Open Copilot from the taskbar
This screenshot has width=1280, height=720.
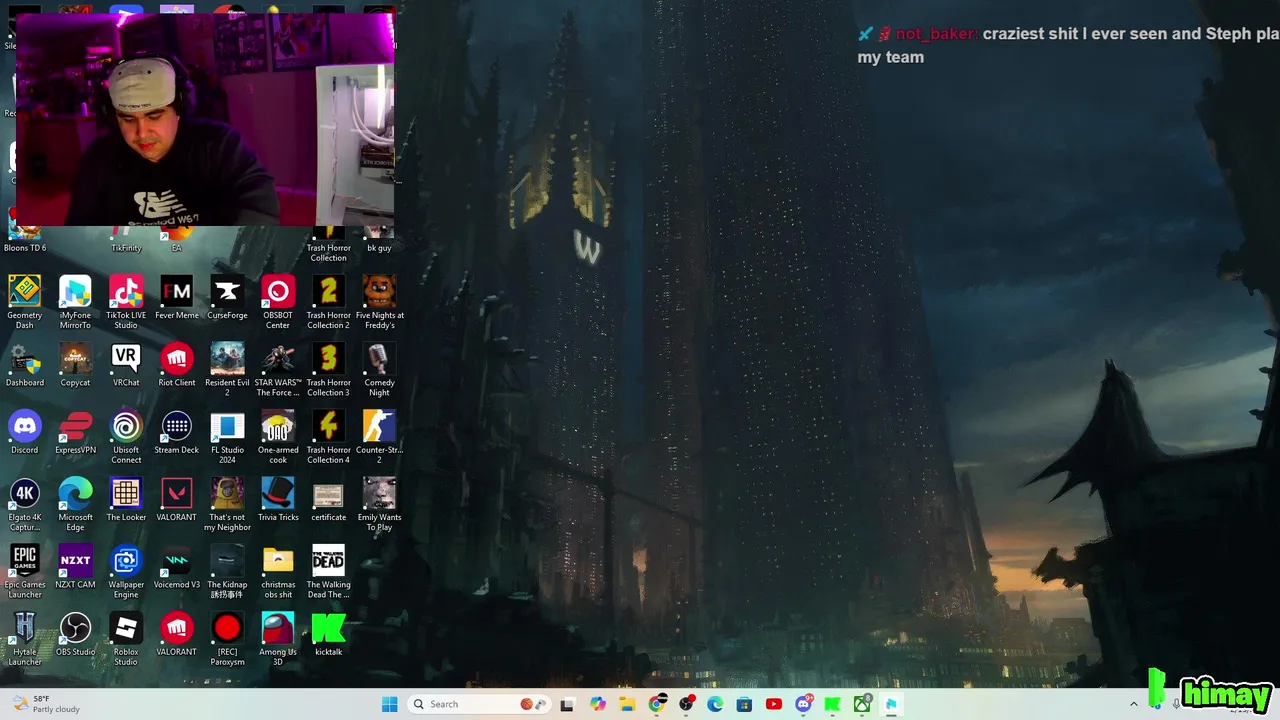pyautogui.click(x=597, y=704)
